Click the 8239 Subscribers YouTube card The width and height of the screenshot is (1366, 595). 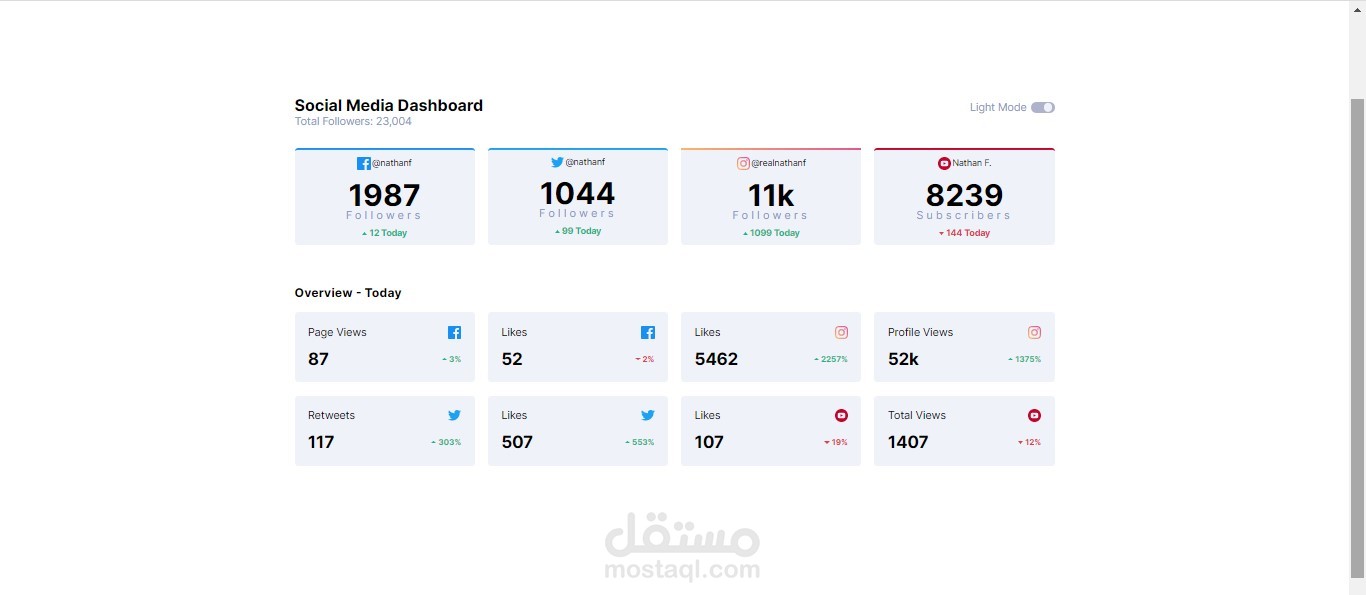pyautogui.click(x=963, y=196)
